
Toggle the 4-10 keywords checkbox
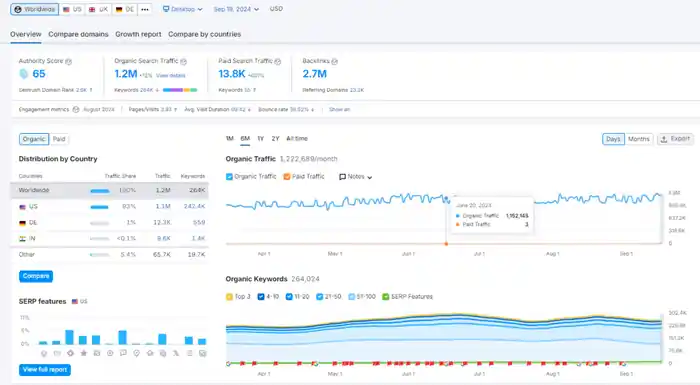[x=261, y=297]
